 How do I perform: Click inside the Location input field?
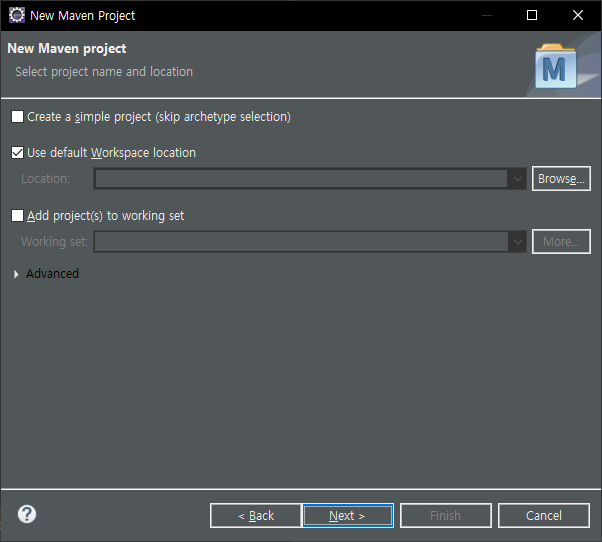click(301, 179)
